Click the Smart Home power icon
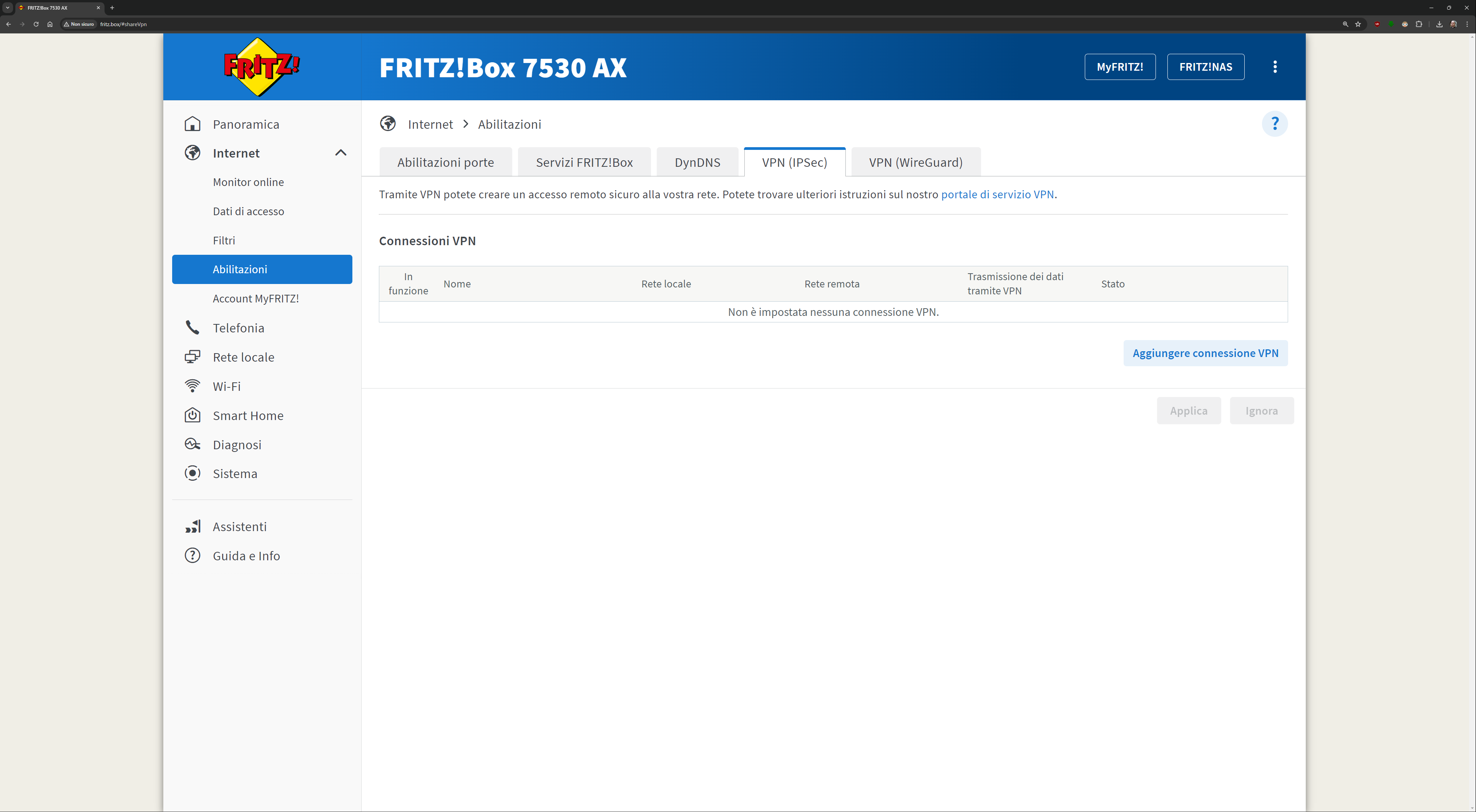The height and width of the screenshot is (812, 1476). click(x=193, y=415)
